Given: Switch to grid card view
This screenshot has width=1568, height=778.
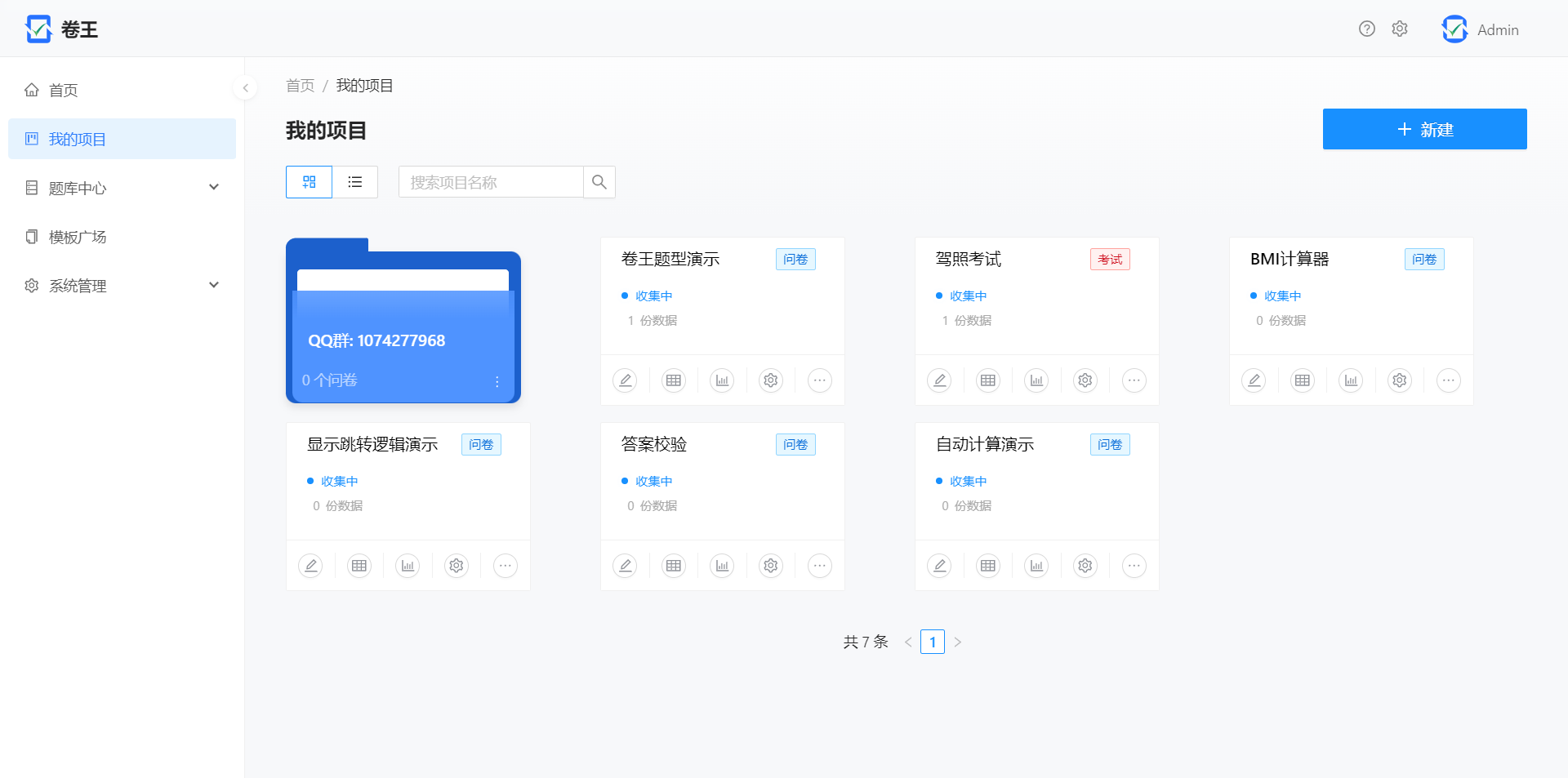Looking at the screenshot, I should click(x=309, y=182).
